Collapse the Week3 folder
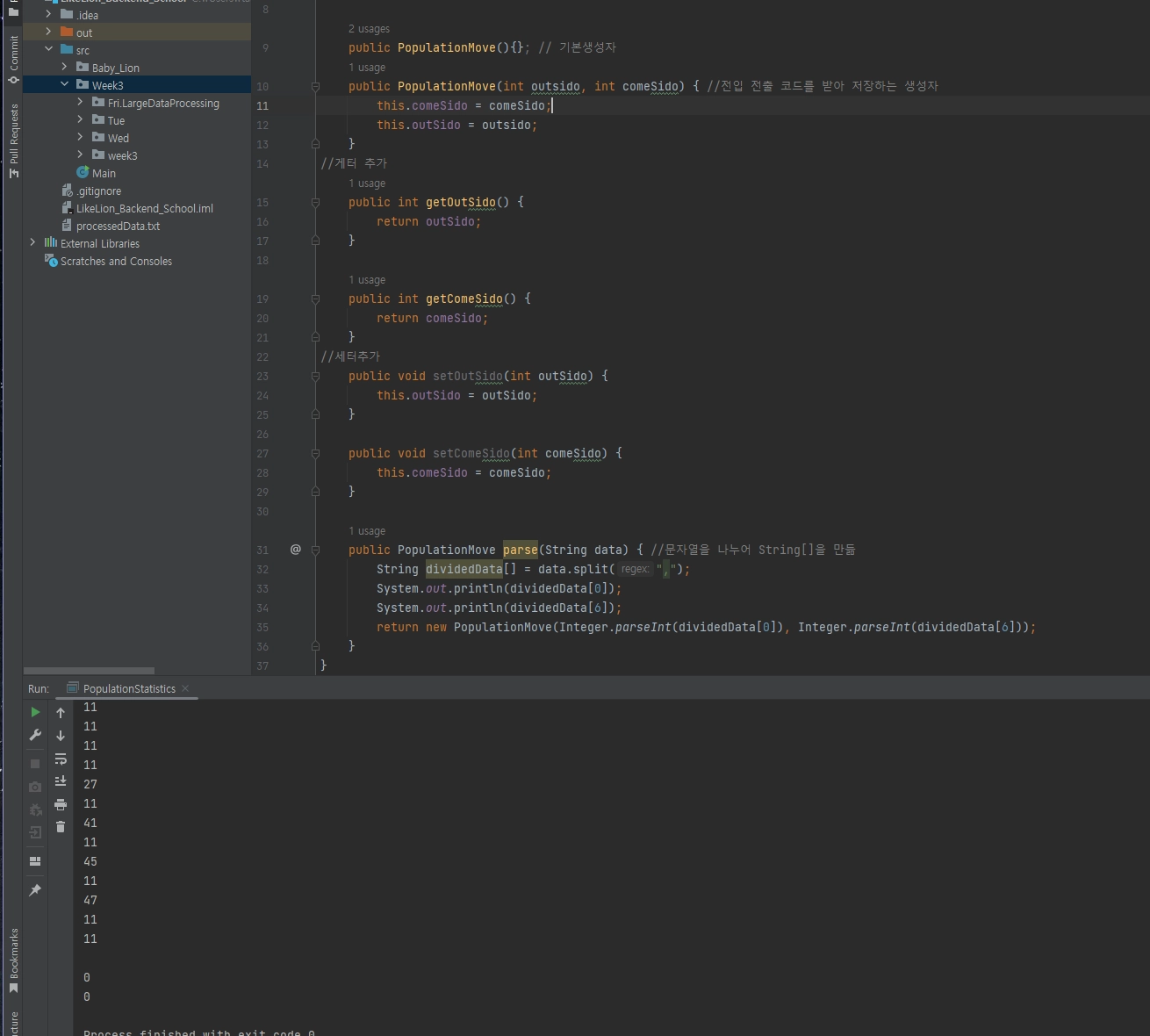Image resolution: width=1150 pixels, height=1036 pixels. pyautogui.click(x=65, y=85)
